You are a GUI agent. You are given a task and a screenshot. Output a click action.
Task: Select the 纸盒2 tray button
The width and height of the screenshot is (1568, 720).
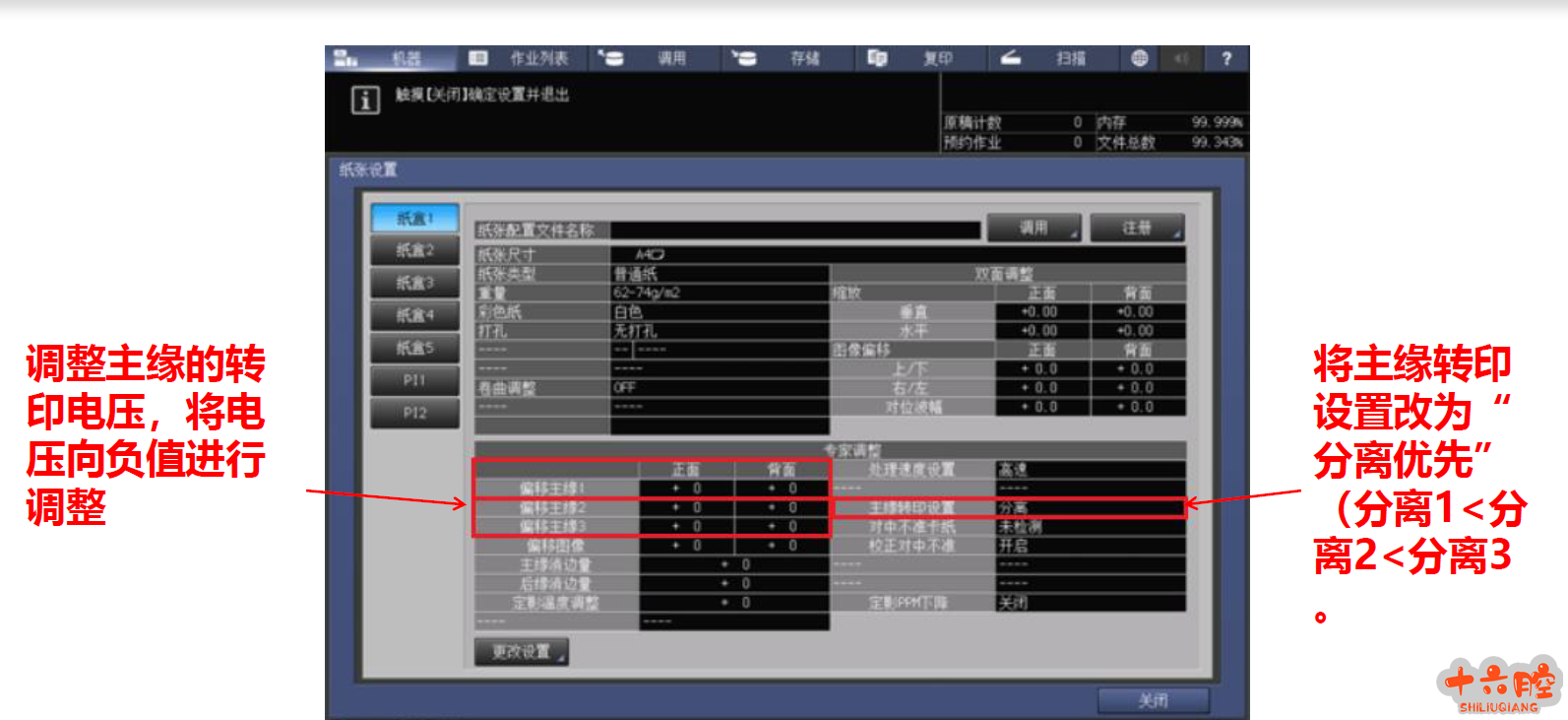click(x=414, y=250)
